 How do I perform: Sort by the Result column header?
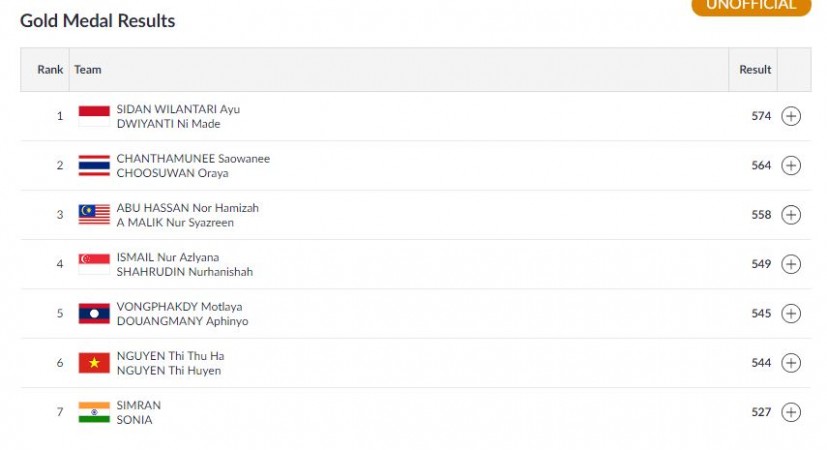(755, 70)
